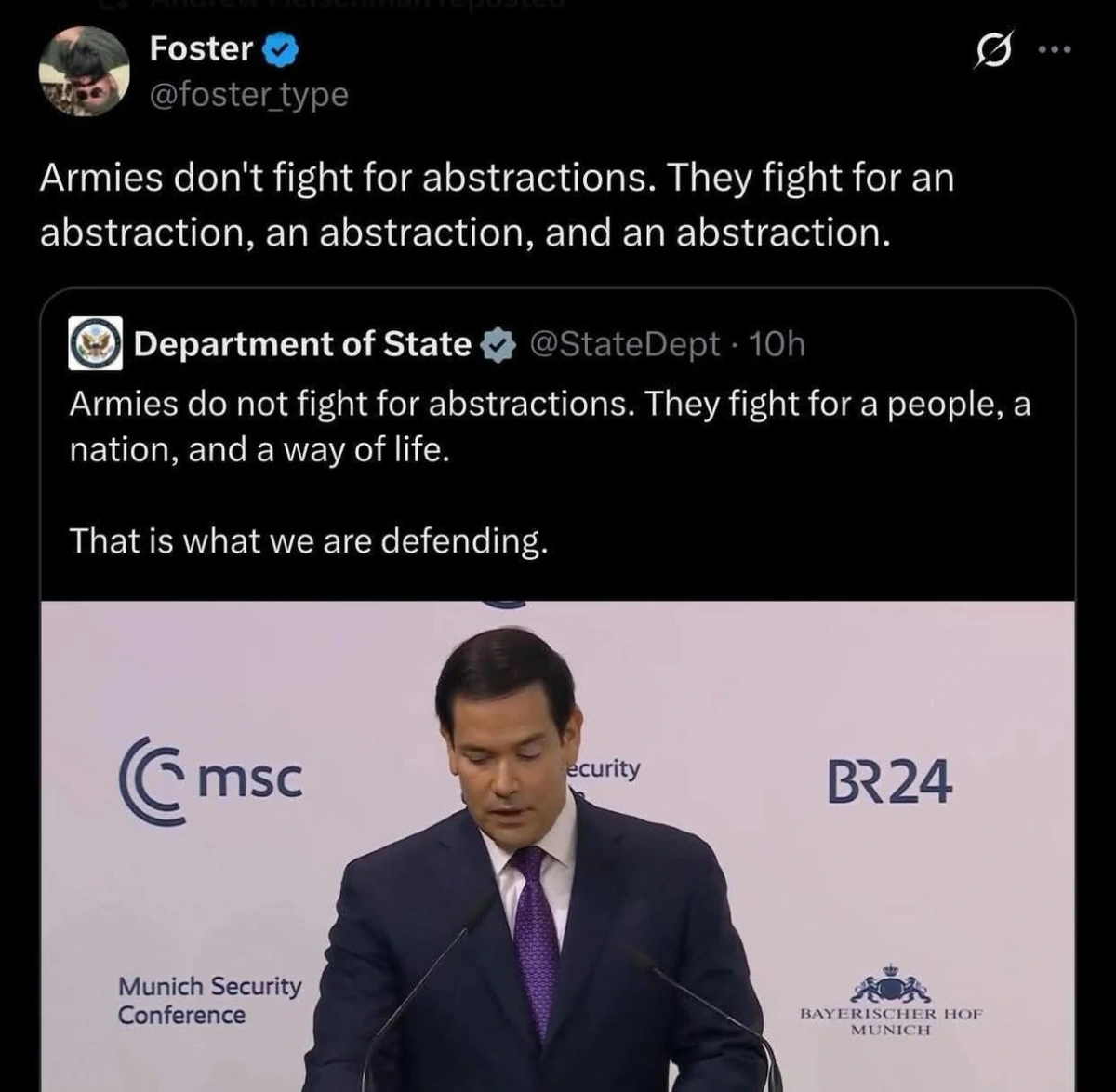Screen dimensions: 1116x1092
Task: Open the more options menu on Foster's post
Action: click(x=1055, y=51)
